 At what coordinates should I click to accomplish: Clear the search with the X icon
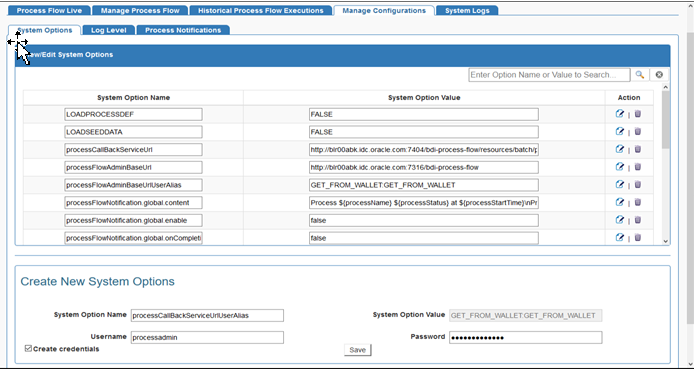click(x=659, y=75)
